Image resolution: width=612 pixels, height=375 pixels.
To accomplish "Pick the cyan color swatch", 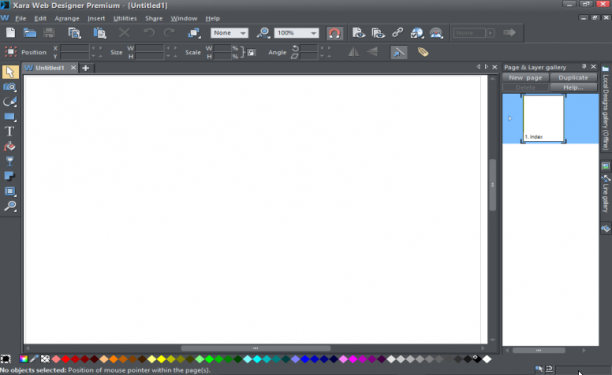I will click(x=257, y=359).
